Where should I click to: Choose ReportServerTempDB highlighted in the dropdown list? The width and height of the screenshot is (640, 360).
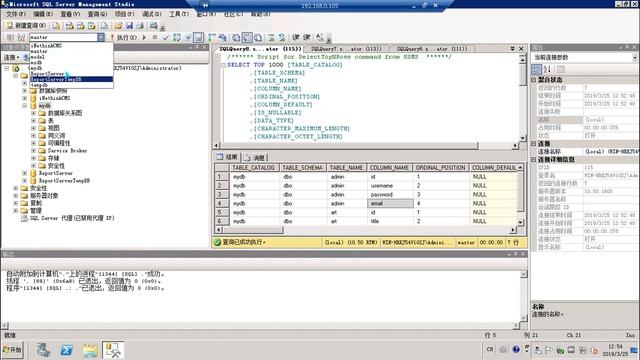pos(71,79)
